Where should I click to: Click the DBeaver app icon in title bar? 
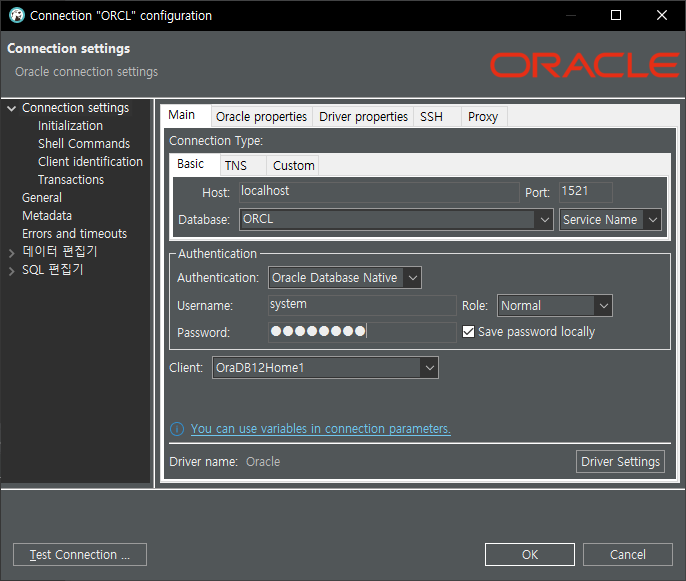17,15
